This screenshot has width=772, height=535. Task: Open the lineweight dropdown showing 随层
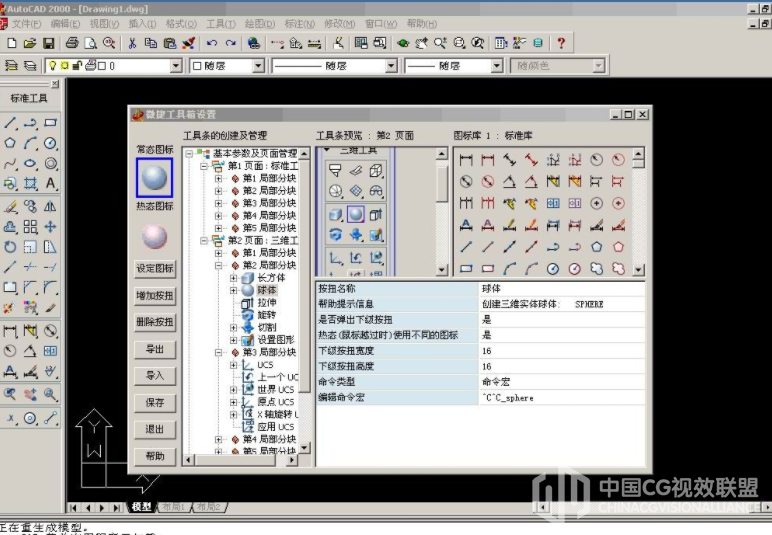coord(497,65)
